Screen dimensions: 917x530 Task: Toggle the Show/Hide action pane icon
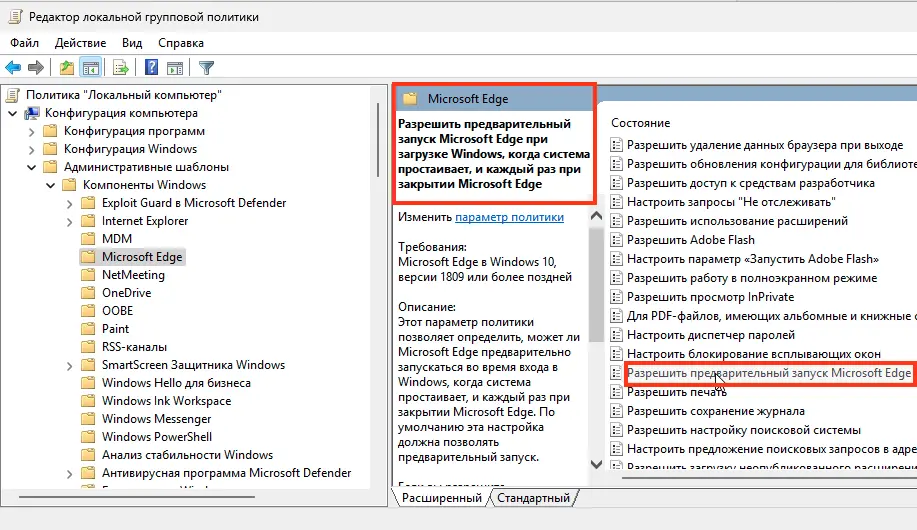(x=175, y=68)
